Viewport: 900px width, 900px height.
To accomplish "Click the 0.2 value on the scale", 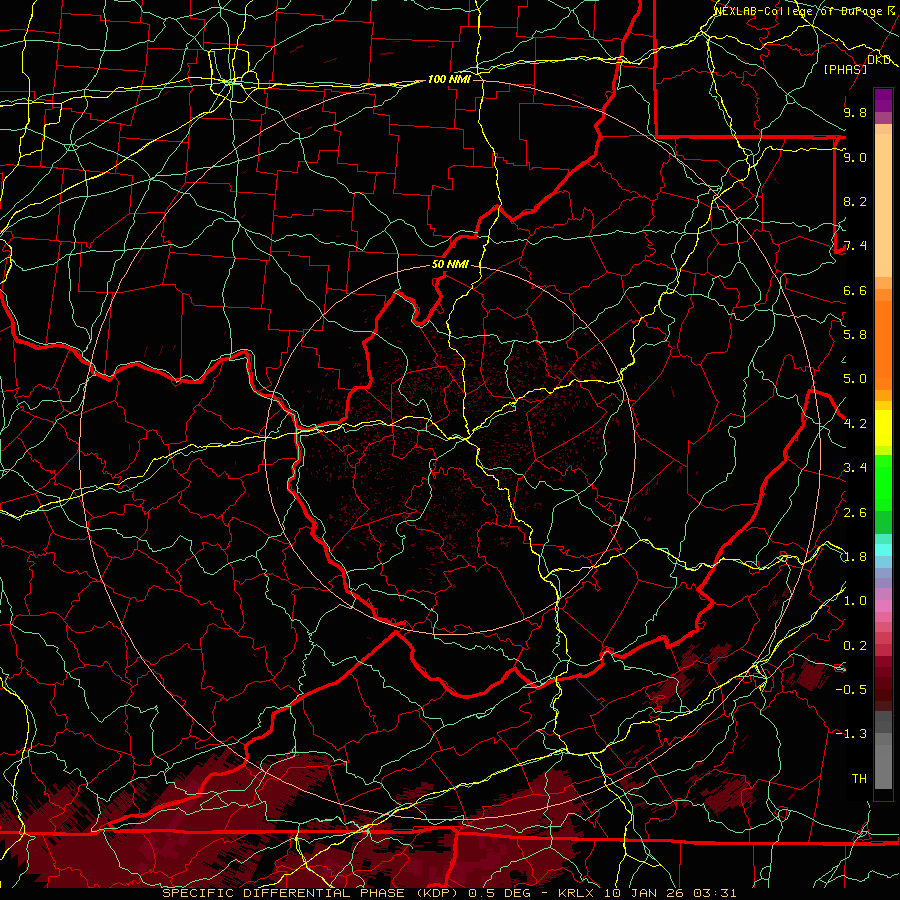I will 855,646.
